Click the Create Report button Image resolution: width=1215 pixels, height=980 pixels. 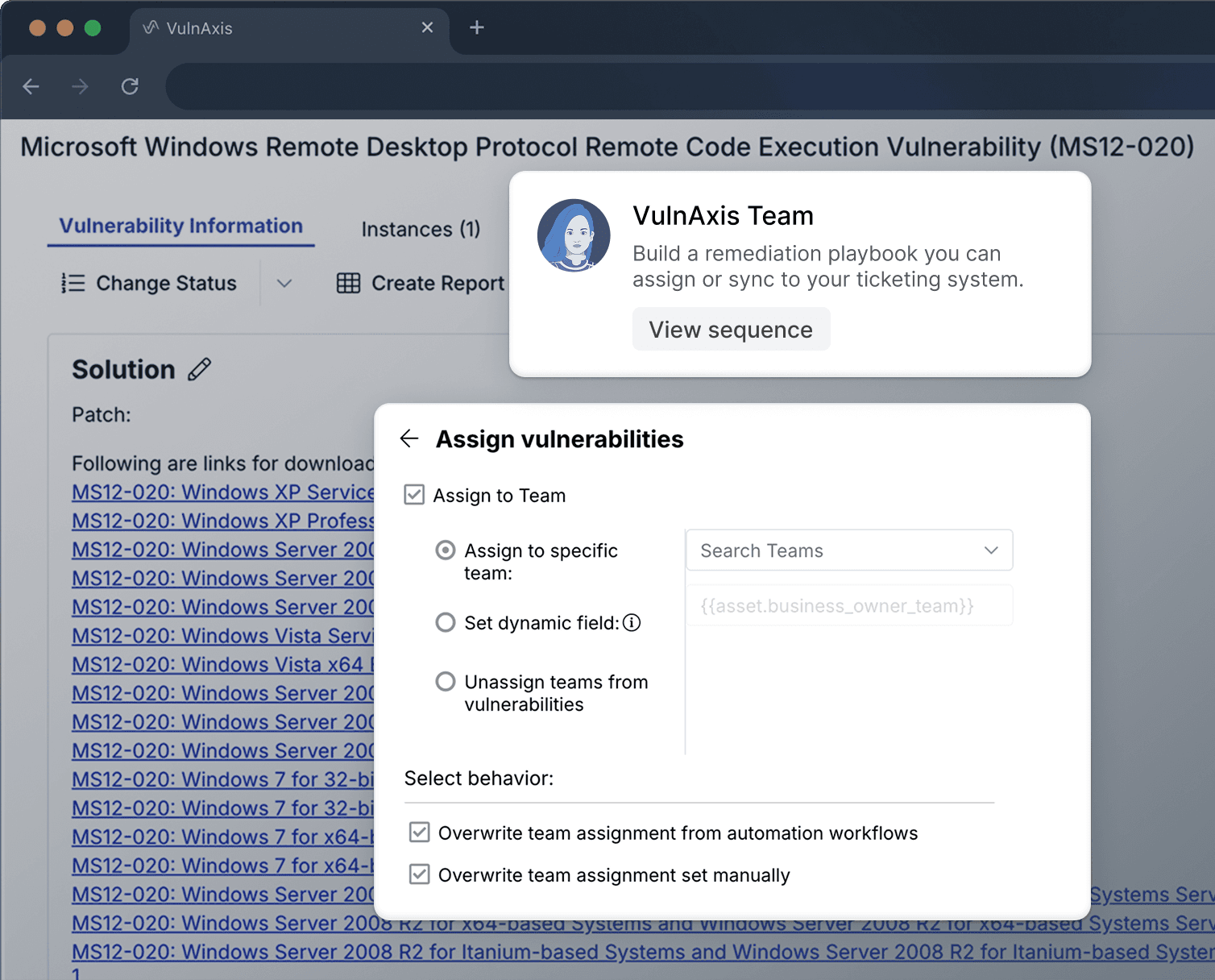point(421,283)
